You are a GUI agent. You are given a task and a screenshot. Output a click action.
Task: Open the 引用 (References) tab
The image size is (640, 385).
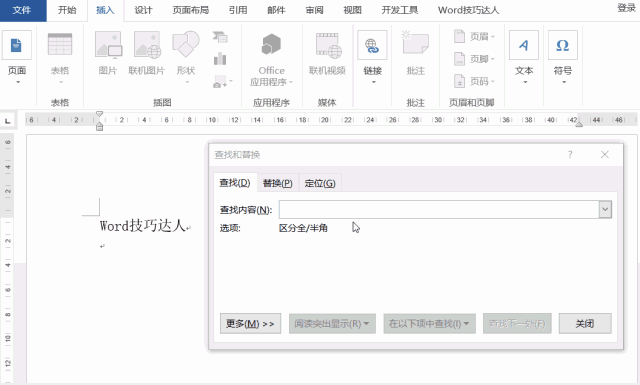coord(238,10)
